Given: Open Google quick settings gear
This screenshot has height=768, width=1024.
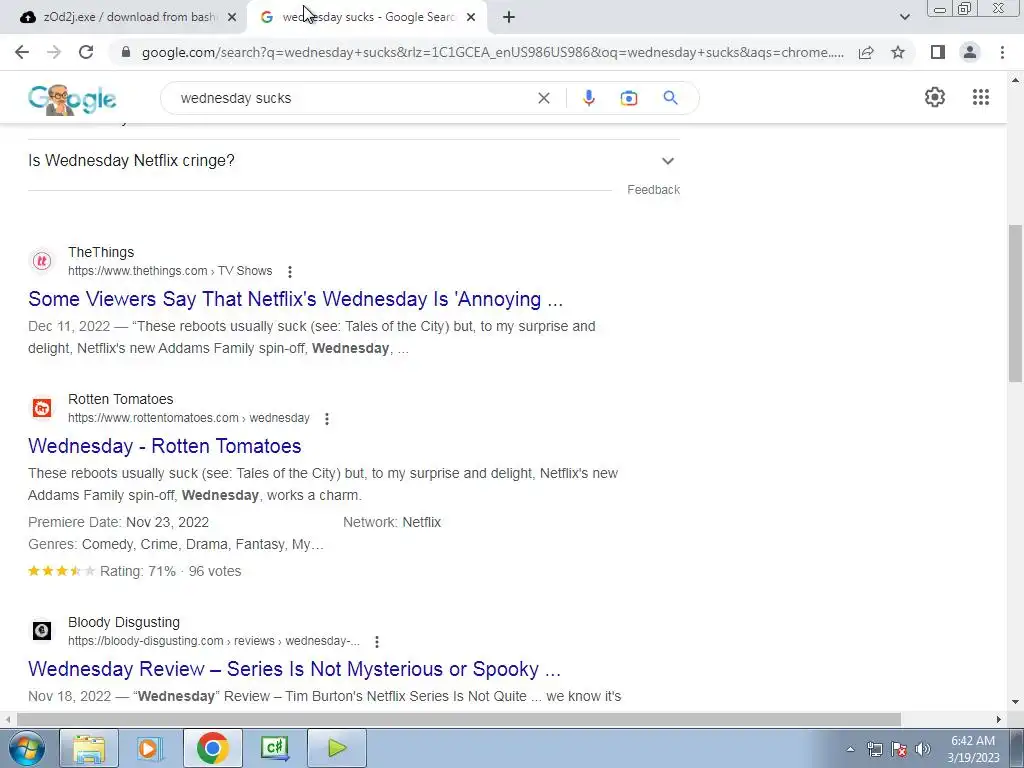Looking at the screenshot, I should pos(935,97).
